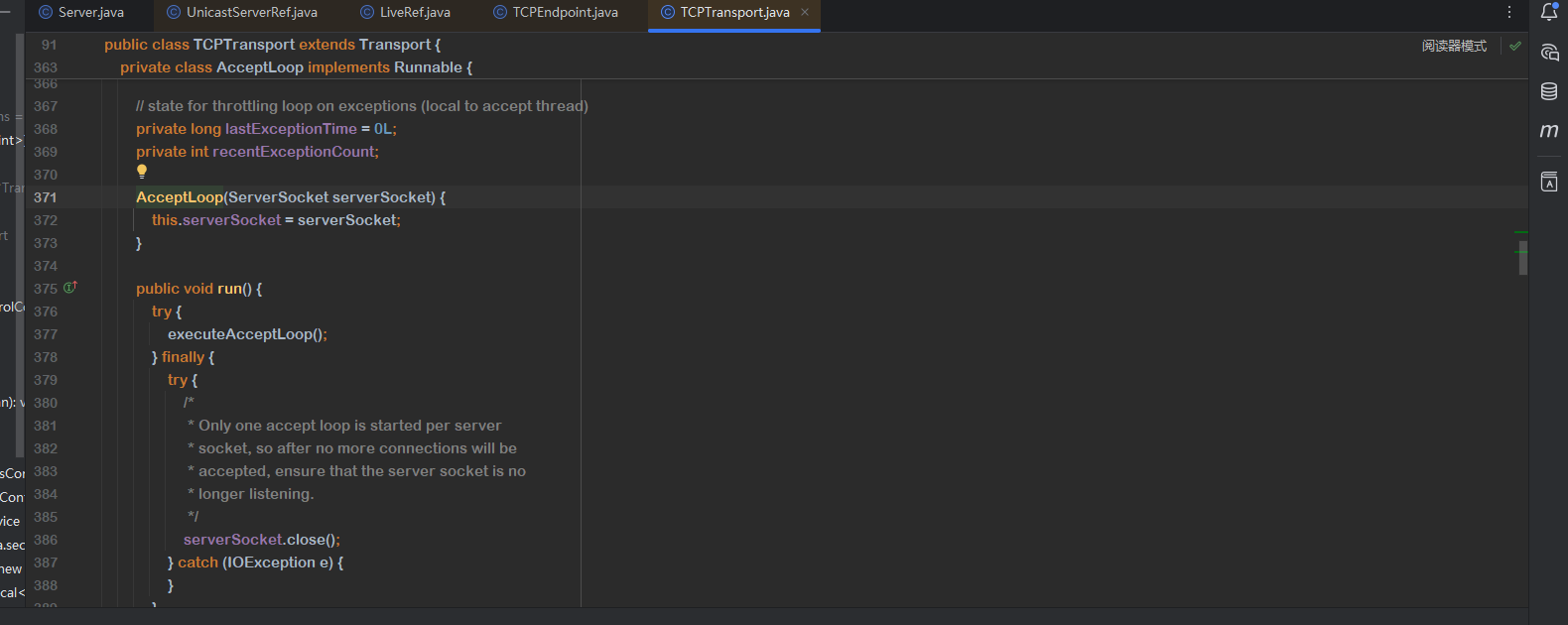Screen dimensions: 1568x625
Task: Jump to sticky line 91 TCPTransport class header
Action: [272, 45]
